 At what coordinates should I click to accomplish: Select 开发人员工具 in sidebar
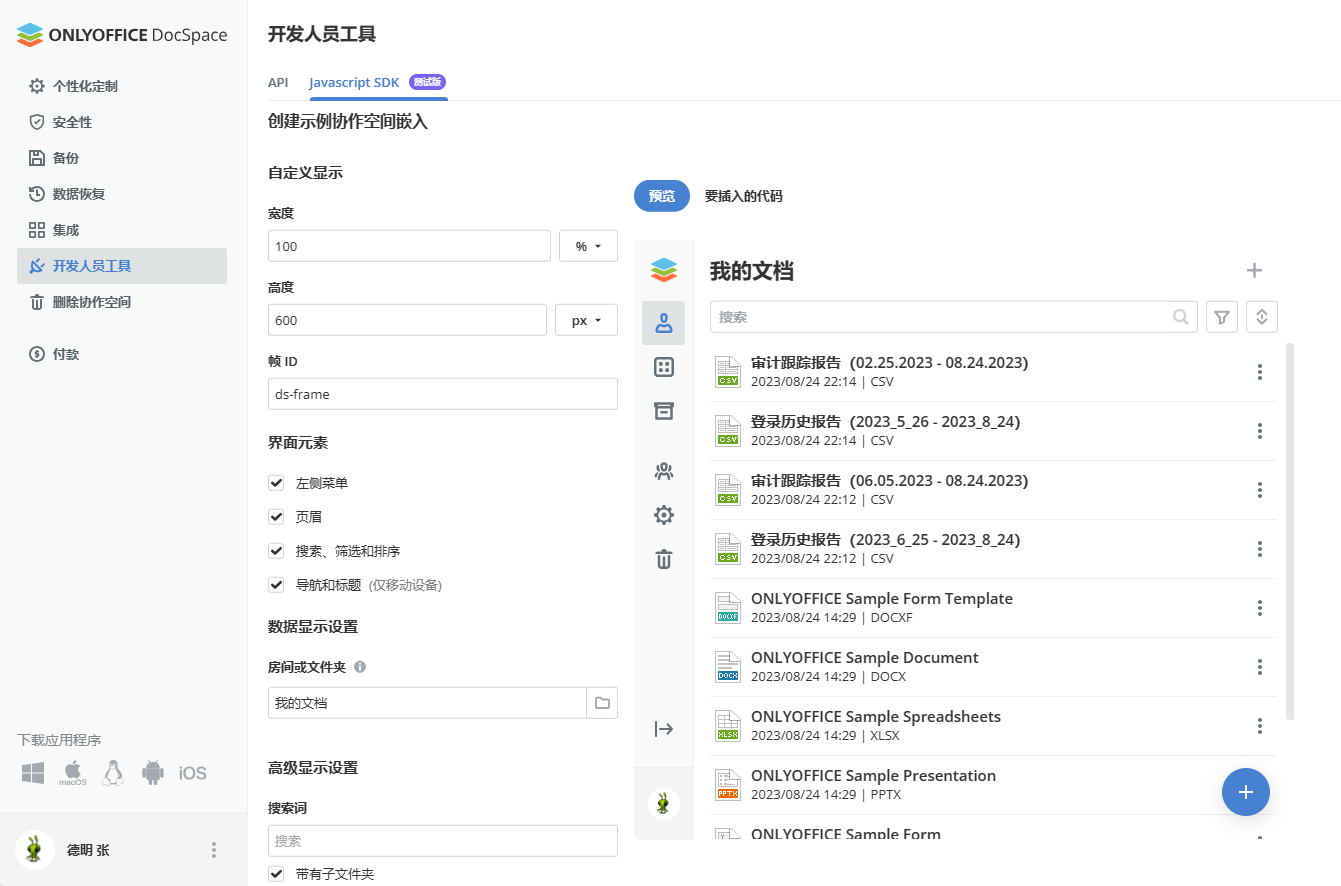point(122,266)
